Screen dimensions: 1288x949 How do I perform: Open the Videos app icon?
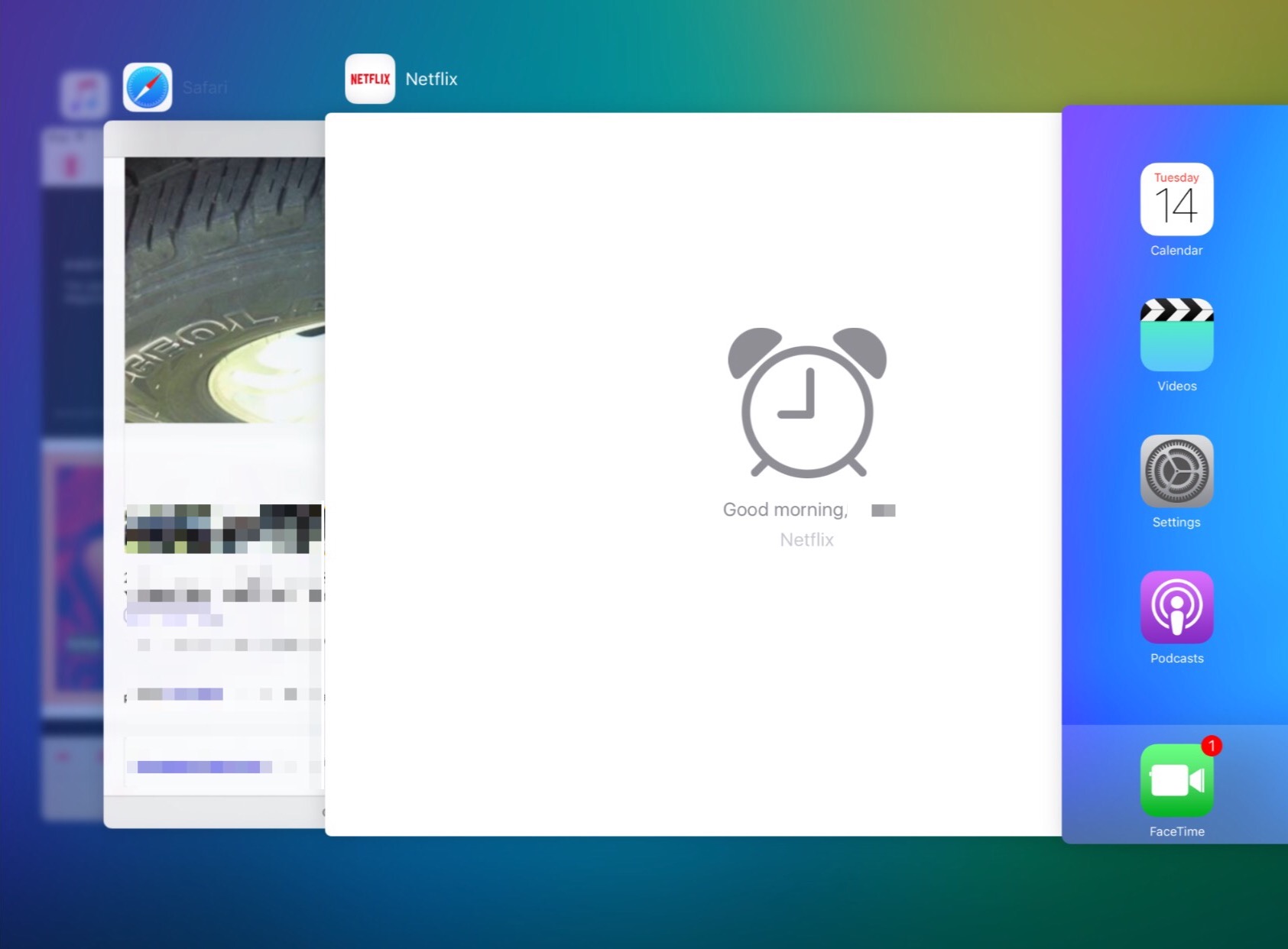(x=1176, y=335)
